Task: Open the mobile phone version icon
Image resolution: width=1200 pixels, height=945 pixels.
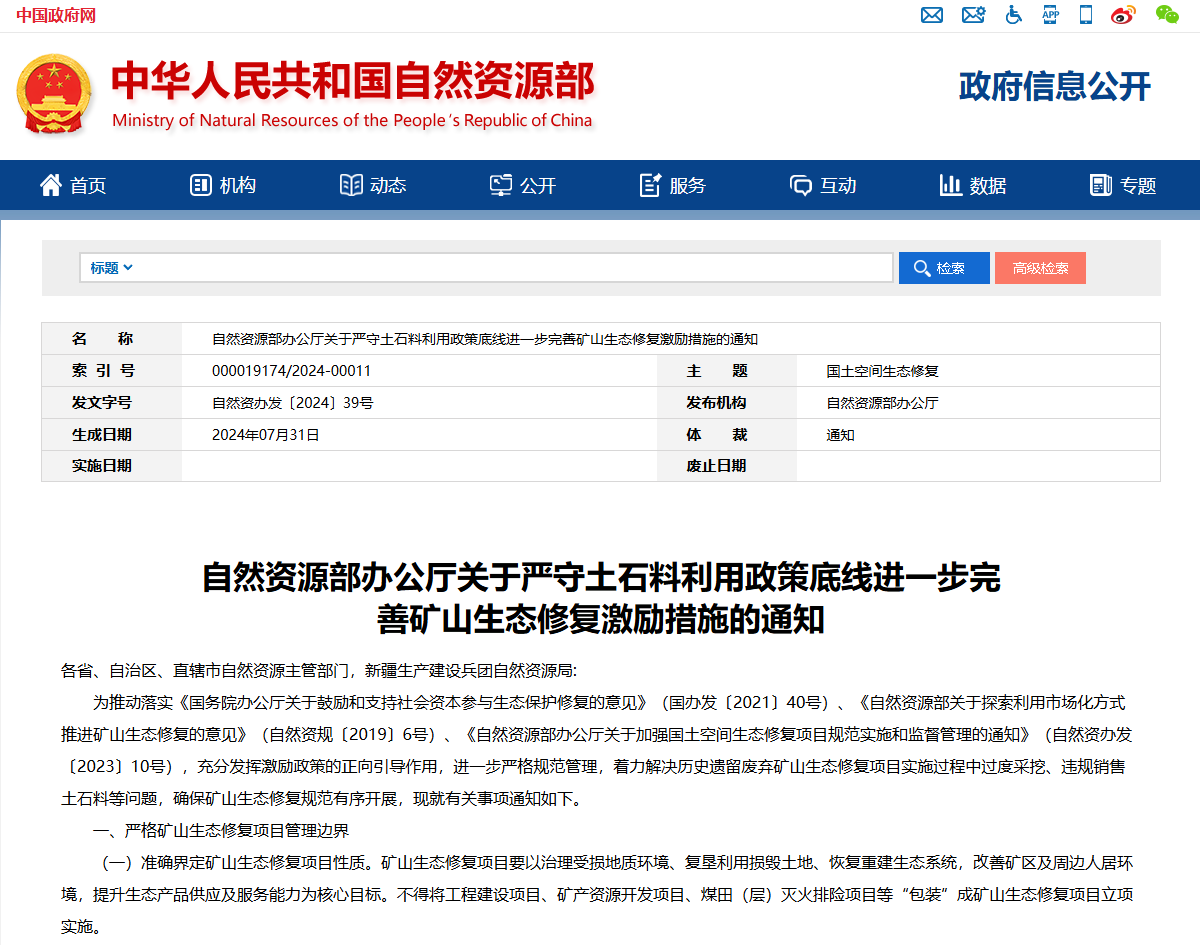Action: pos(1085,15)
